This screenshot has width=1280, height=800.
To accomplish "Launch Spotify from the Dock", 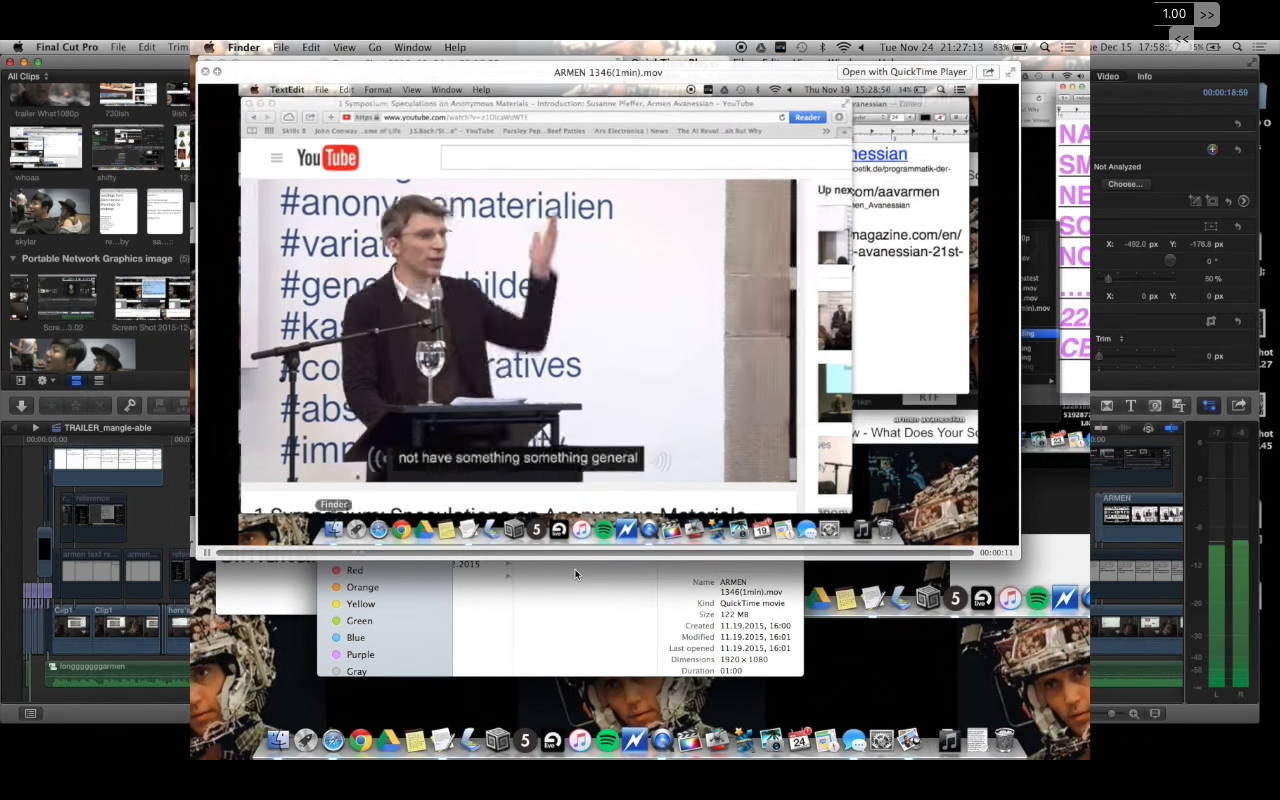I will pyautogui.click(x=607, y=740).
